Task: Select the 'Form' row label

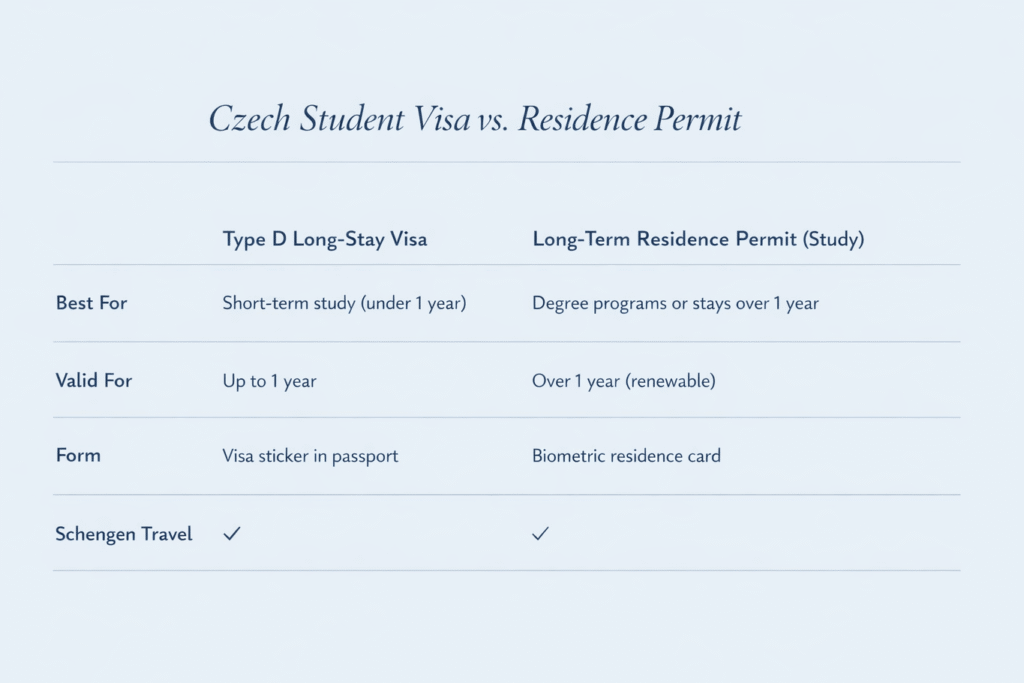Action: pyautogui.click(x=78, y=456)
